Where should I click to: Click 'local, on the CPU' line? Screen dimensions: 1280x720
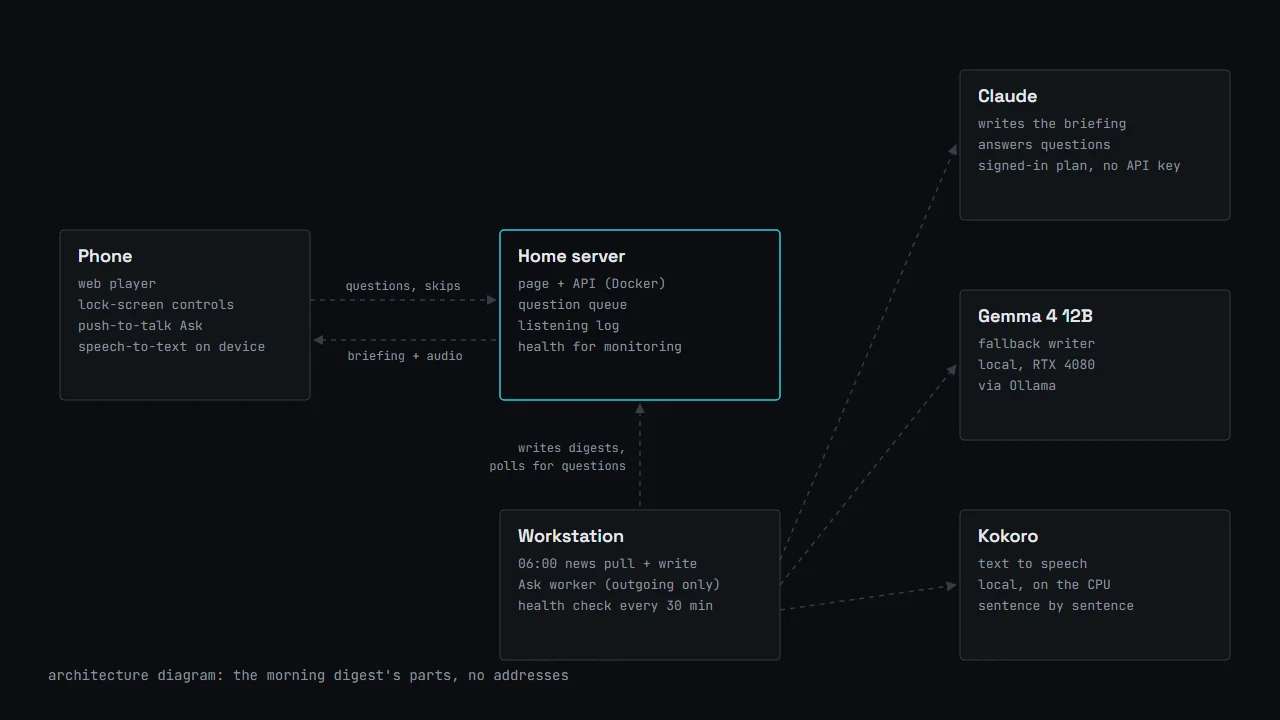pos(1044,585)
